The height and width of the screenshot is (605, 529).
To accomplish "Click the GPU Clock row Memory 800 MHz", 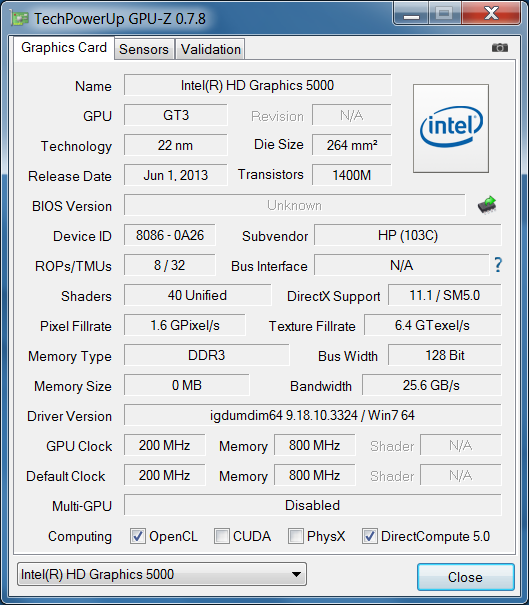I will [x=314, y=445].
